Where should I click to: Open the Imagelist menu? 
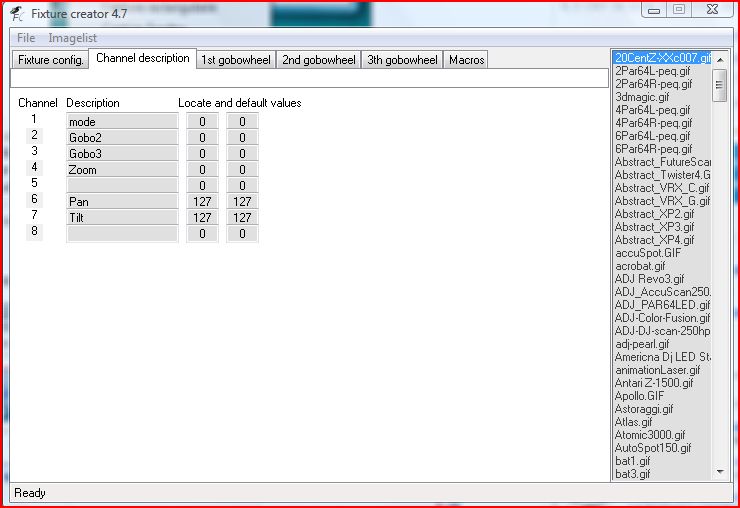(73, 37)
